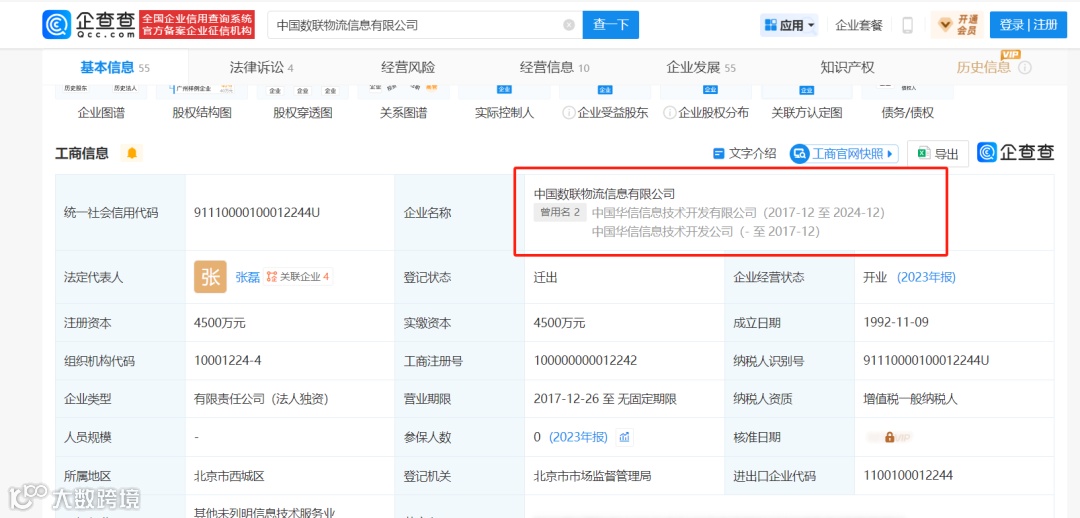Image resolution: width=1080 pixels, height=518 pixels.
Task: Open the 应用 dropdown menu
Action: tap(789, 25)
